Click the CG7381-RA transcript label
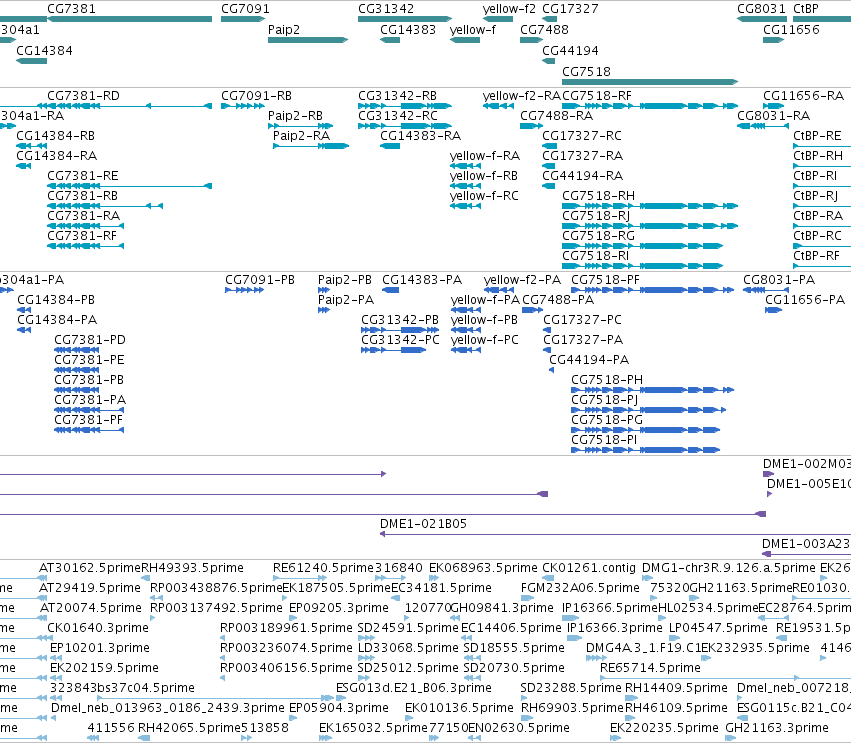Viewport: 851px width, 743px height. 84,216
